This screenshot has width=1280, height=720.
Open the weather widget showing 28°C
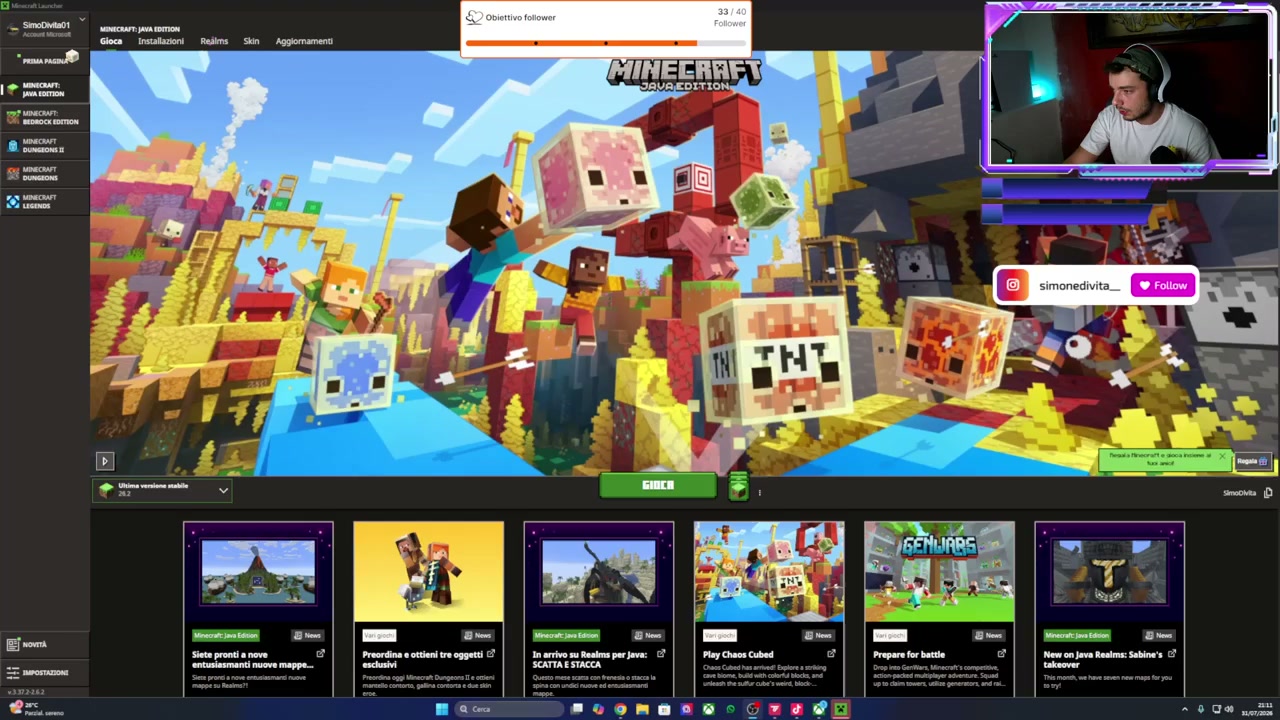point(38,709)
